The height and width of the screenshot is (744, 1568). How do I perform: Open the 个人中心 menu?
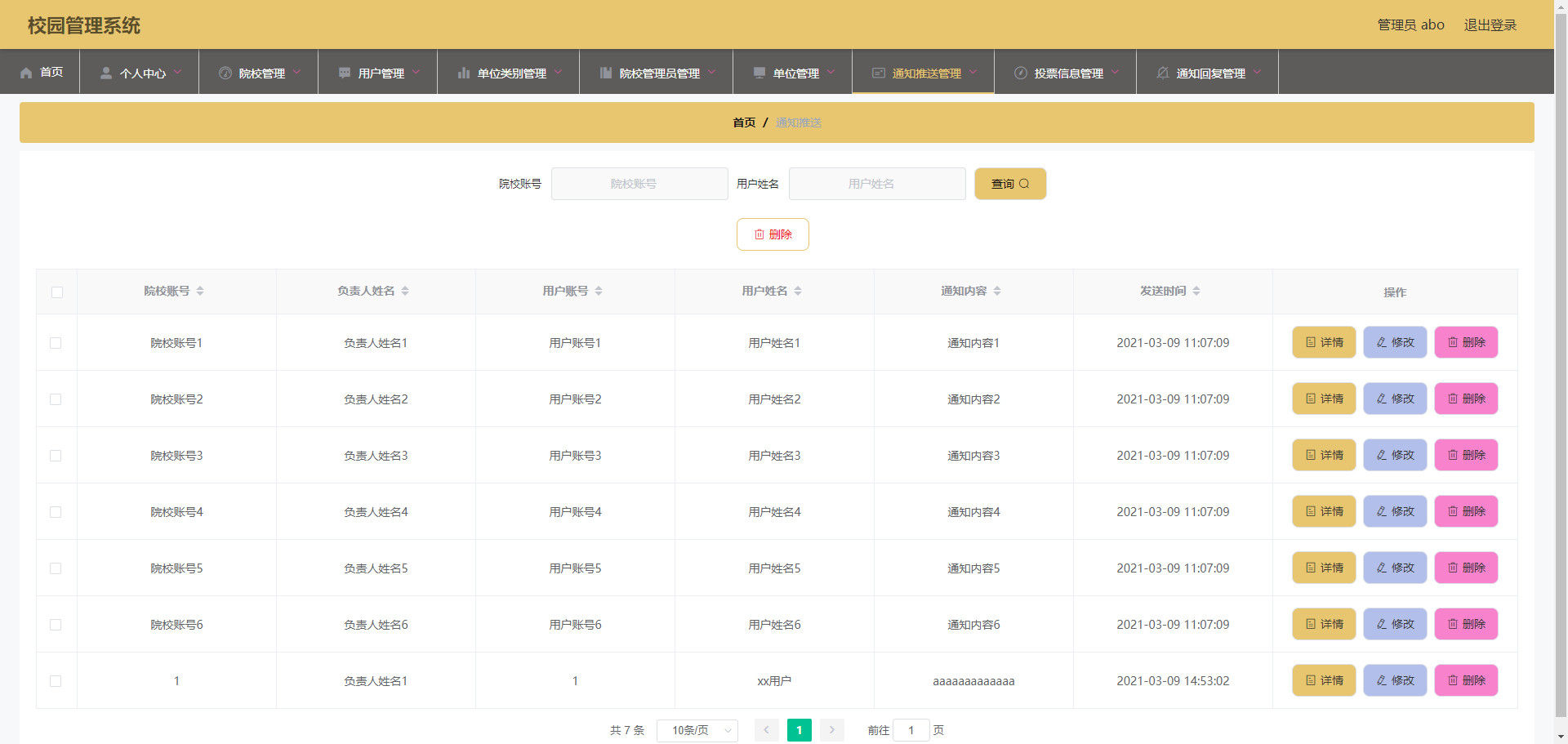pos(140,72)
